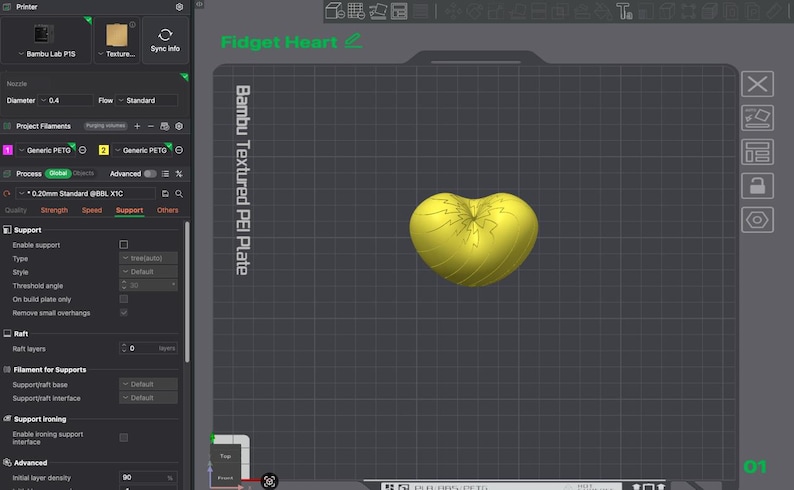Open support Style Default dropdown

point(148,272)
